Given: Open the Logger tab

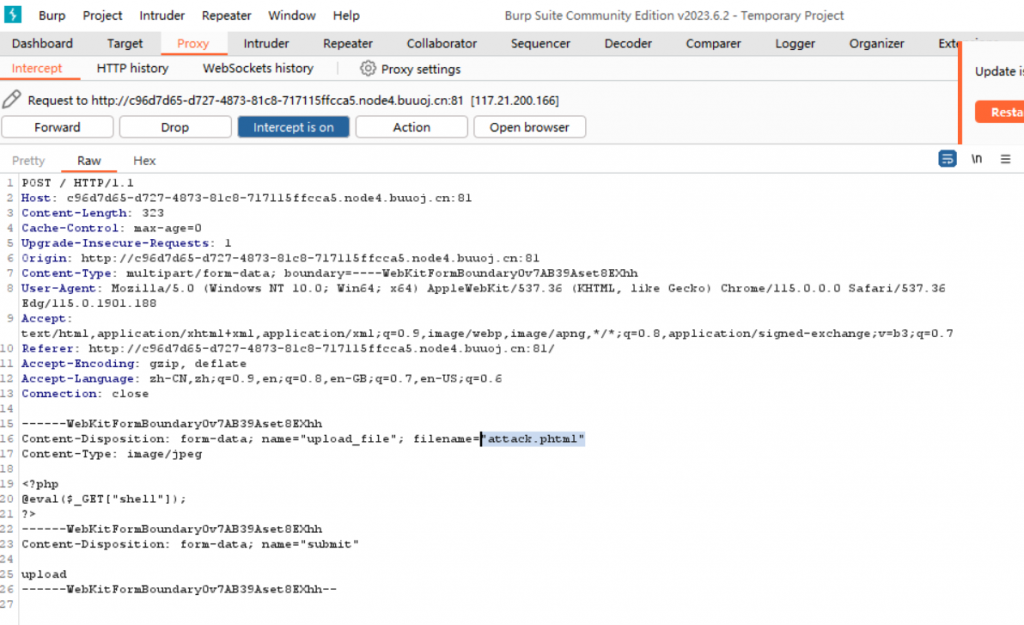Looking at the screenshot, I should point(795,44).
